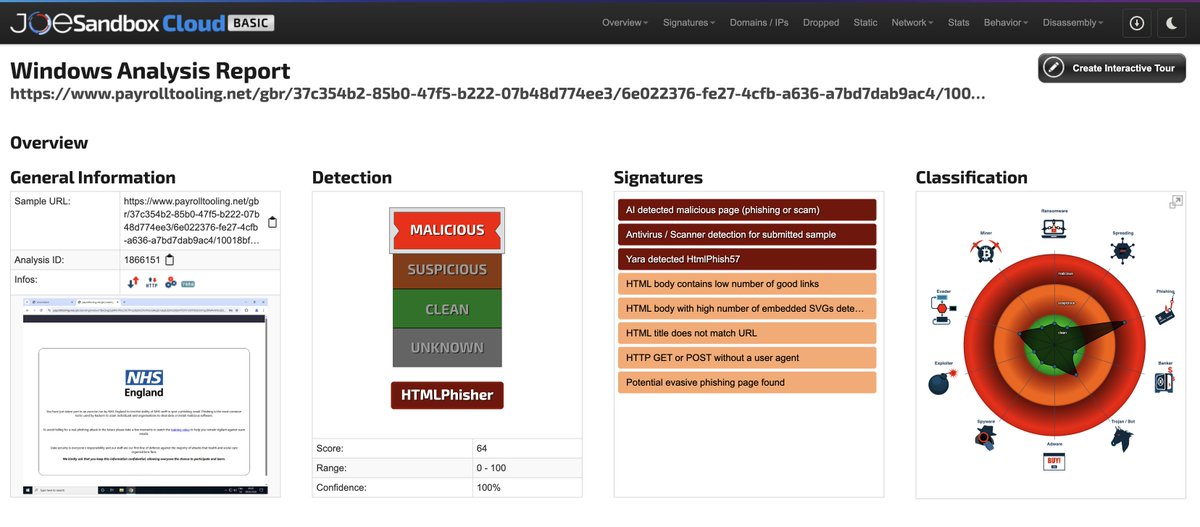Open 'HTML title does not match URL' signature
This screenshot has width=1200, height=527.
coord(747,333)
